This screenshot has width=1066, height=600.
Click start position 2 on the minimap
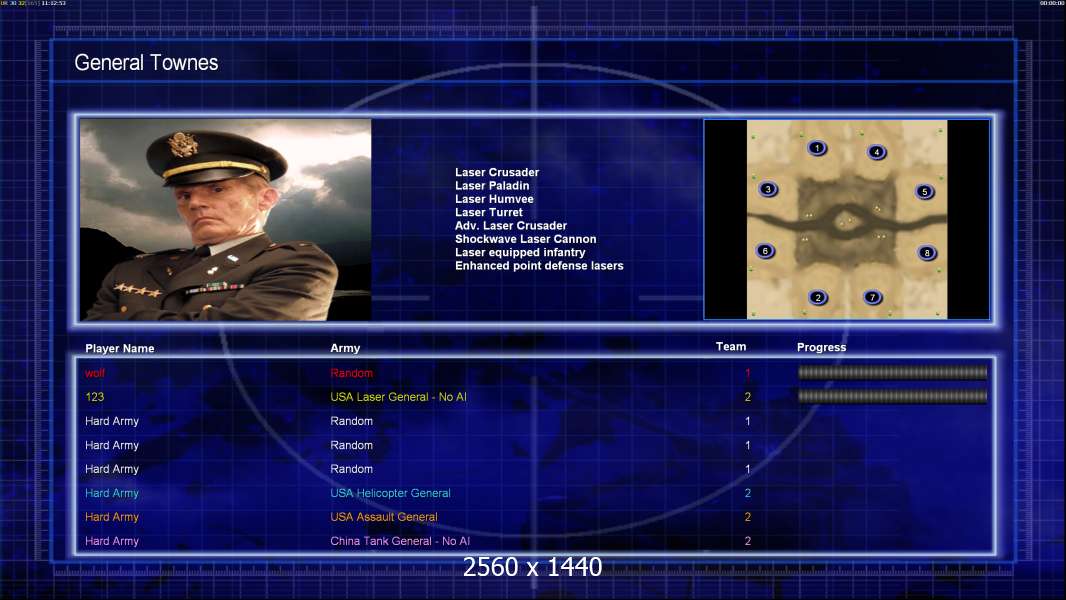(818, 297)
